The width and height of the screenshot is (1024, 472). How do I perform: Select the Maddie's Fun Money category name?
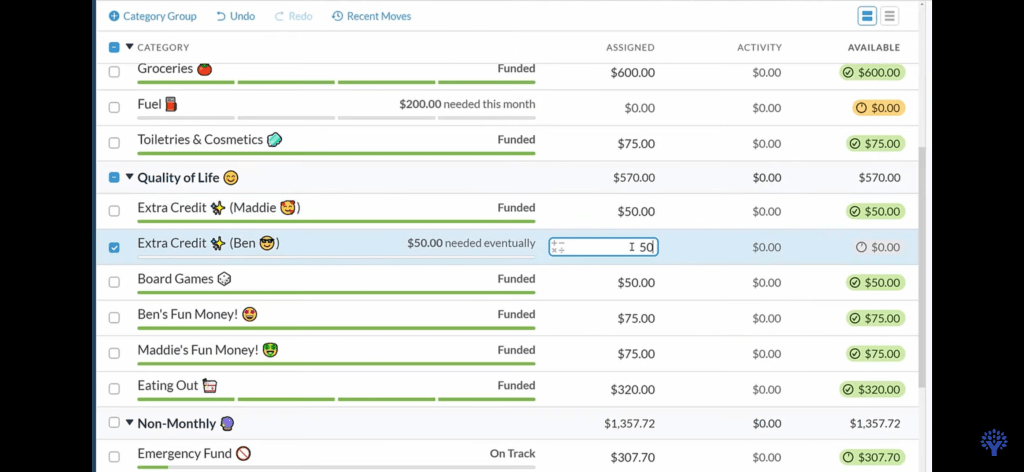pyautogui.click(x=208, y=350)
